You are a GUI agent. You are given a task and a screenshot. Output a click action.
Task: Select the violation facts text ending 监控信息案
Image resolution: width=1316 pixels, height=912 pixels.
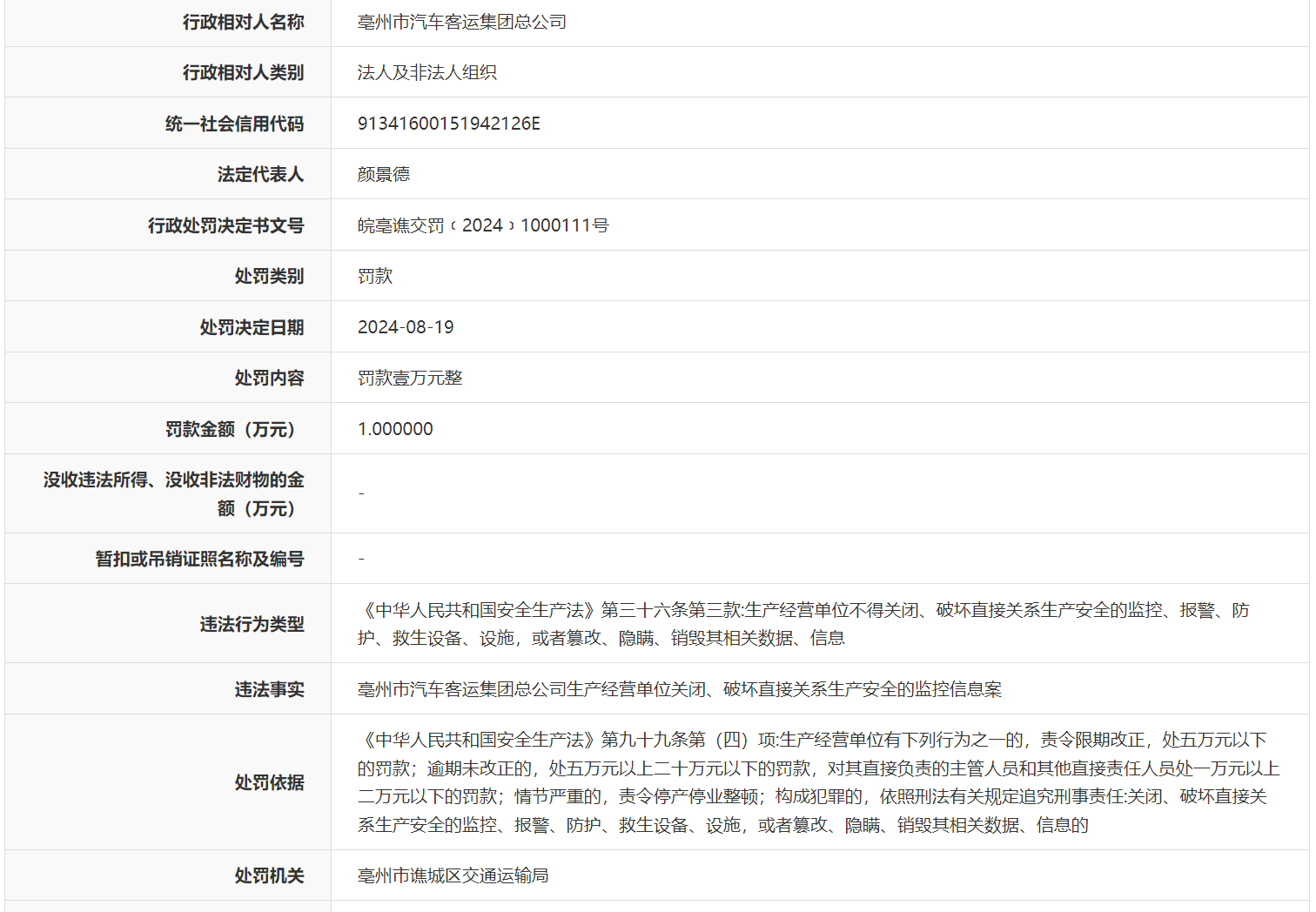tap(680, 689)
